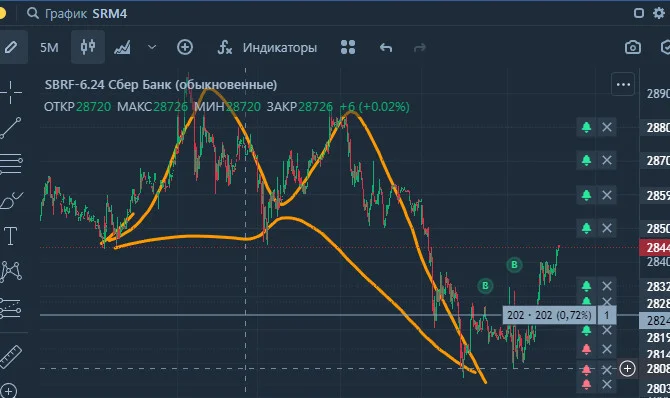Click the zoom-in plus tool in sidebar
Viewport: 670px width, 398px height.
pos(9,391)
